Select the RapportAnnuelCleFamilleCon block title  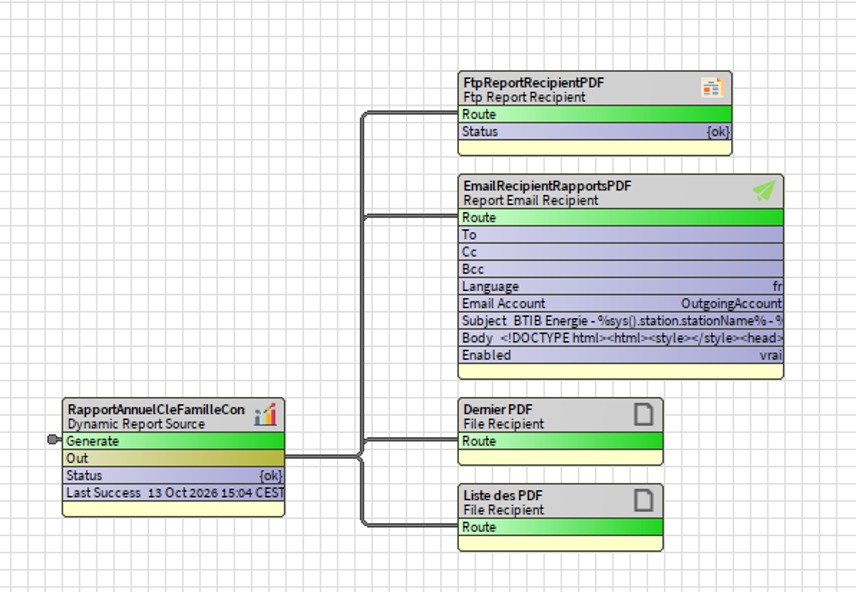156,410
